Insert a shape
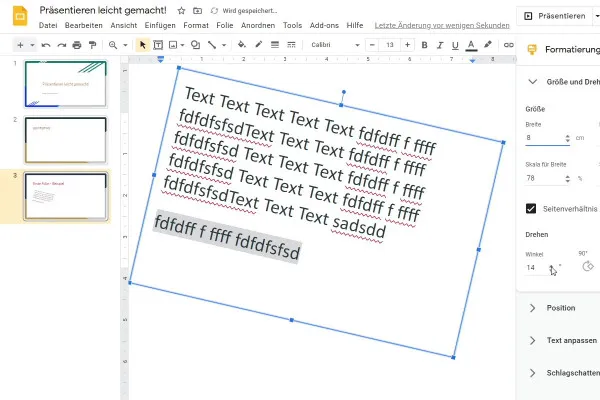Image resolution: width=600 pixels, height=400 pixels. coord(196,45)
